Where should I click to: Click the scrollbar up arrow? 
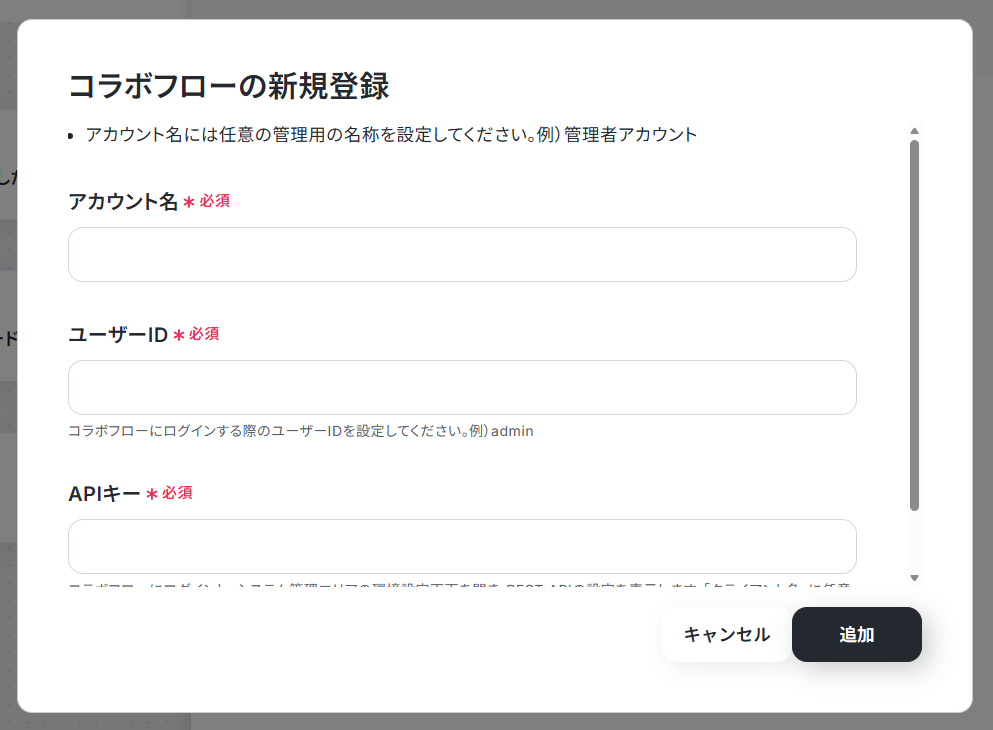[x=914, y=131]
